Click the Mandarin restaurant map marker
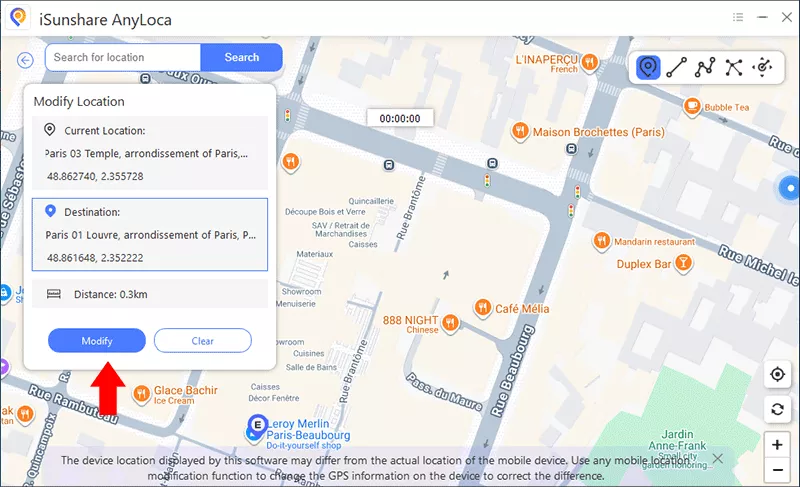 click(x=602, y=240)
